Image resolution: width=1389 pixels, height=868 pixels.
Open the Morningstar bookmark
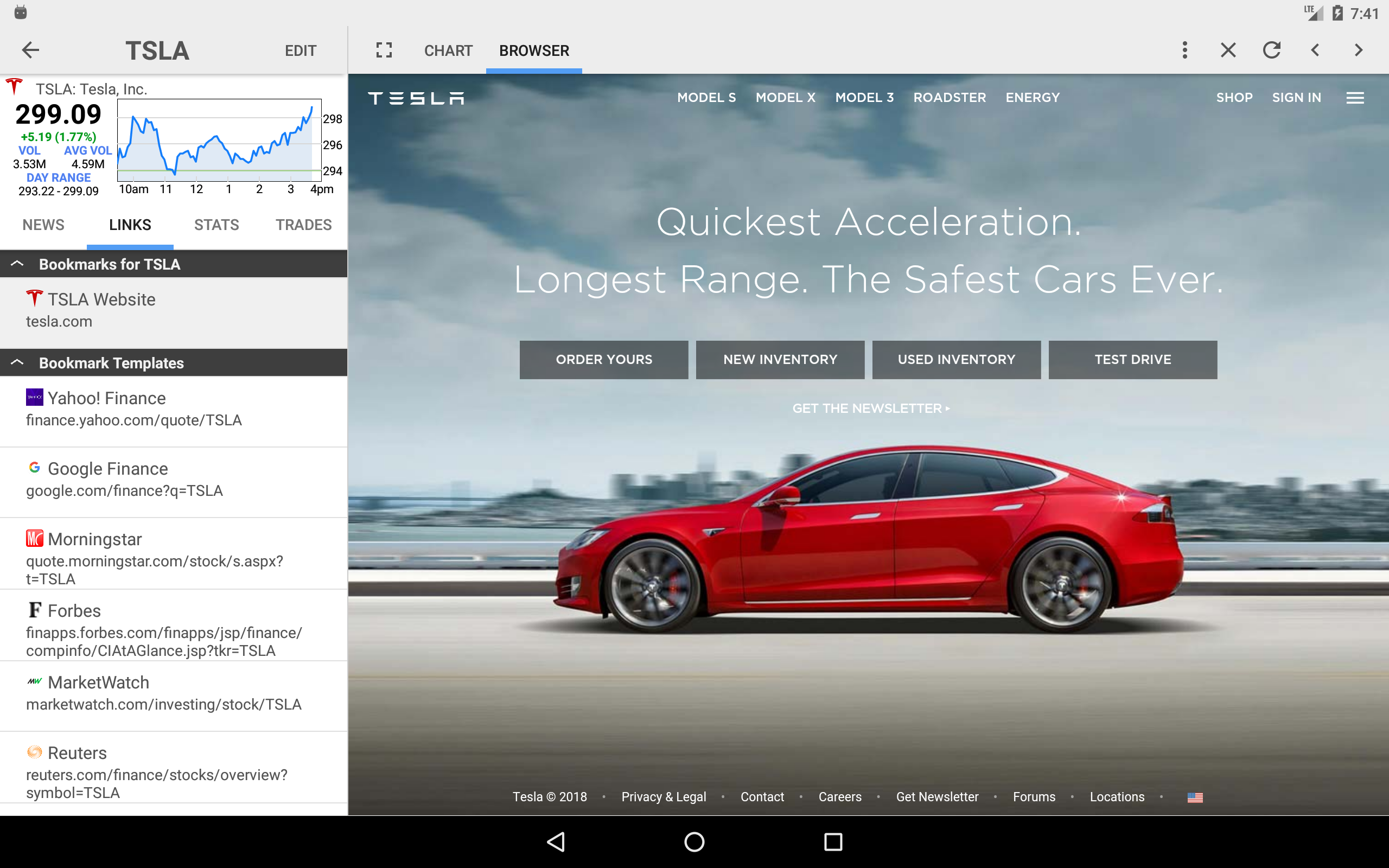coord(173,553)
